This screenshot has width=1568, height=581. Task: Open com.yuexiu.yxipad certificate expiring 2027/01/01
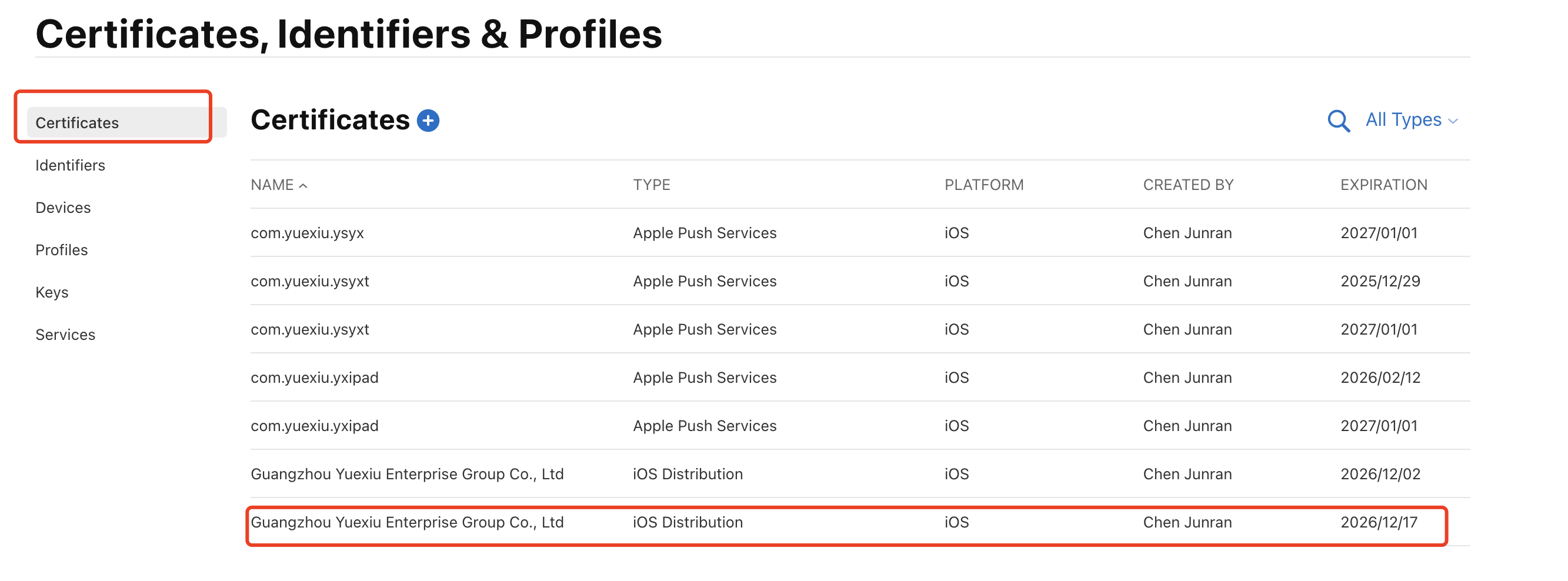(x=314, y=426)
